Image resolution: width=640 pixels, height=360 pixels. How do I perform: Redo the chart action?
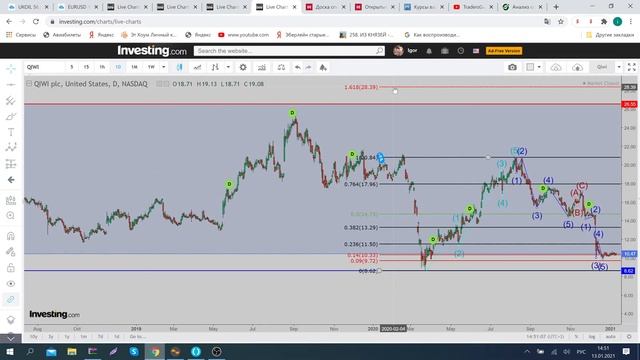pos(309,67)
